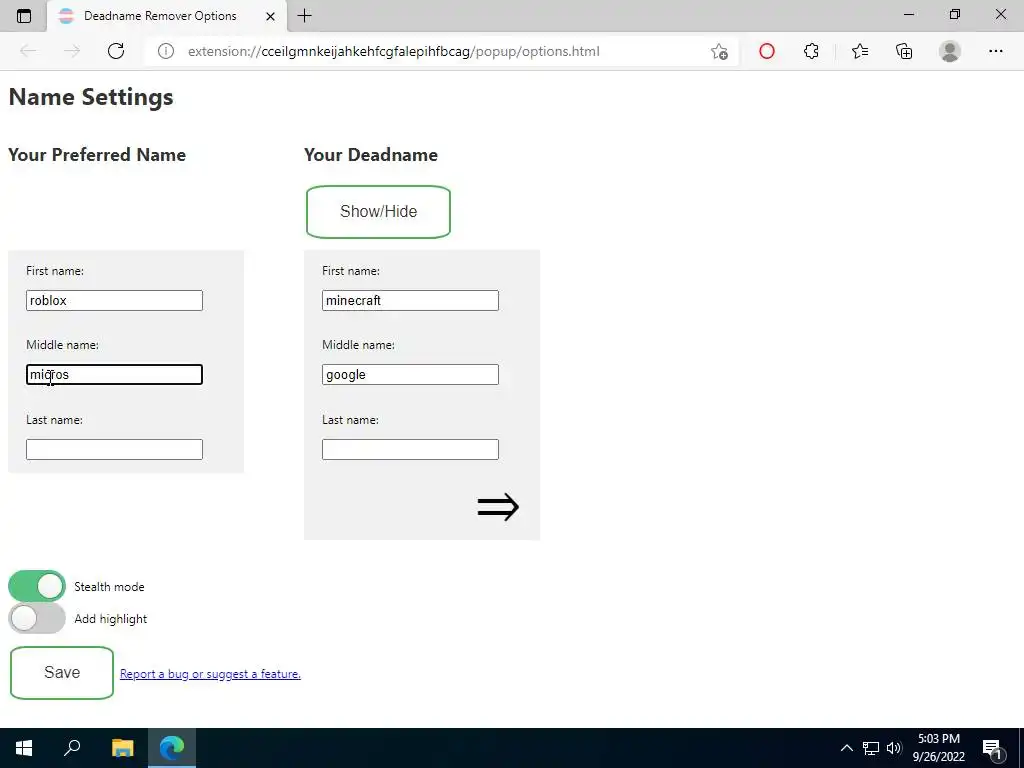This screenshot has width=1024, height=768.
Task: Disable the Stealth mode toggle
Action: tap(37, 586)
